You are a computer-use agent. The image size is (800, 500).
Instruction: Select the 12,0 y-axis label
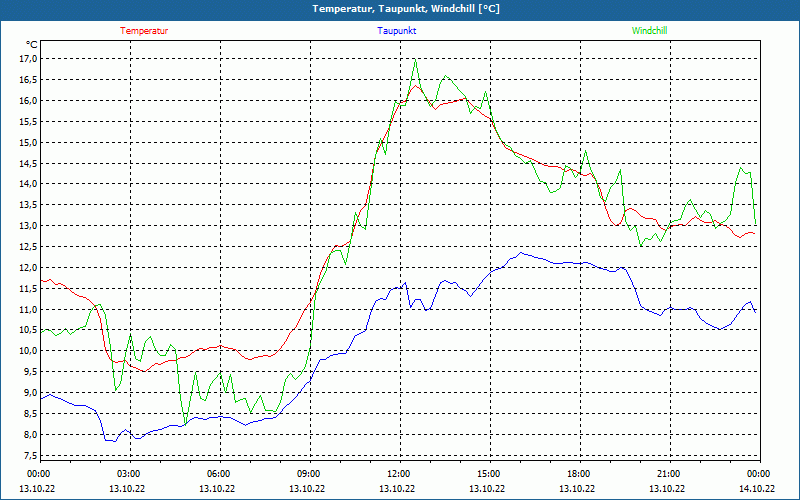(27, 268)
